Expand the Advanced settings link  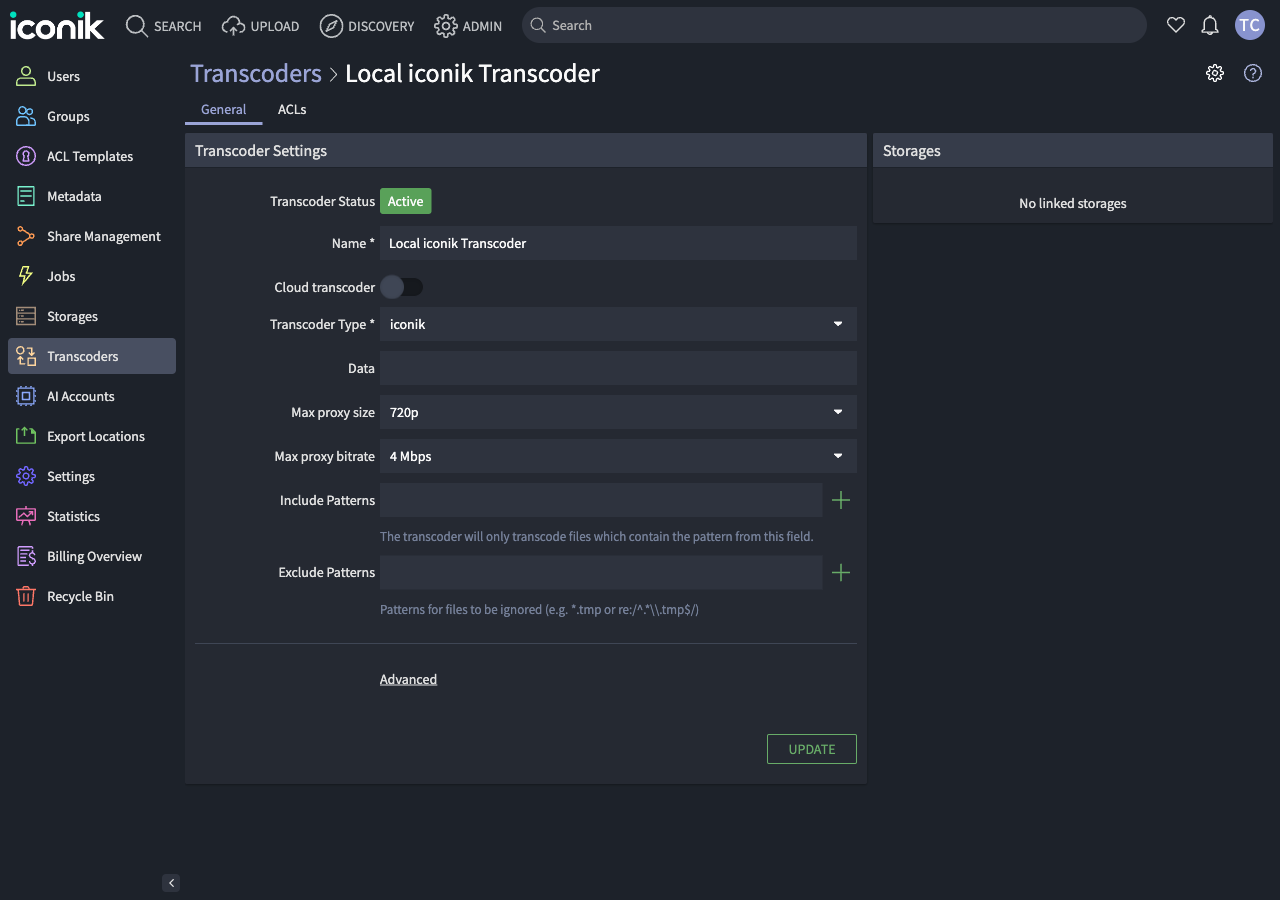pos(408,679)
